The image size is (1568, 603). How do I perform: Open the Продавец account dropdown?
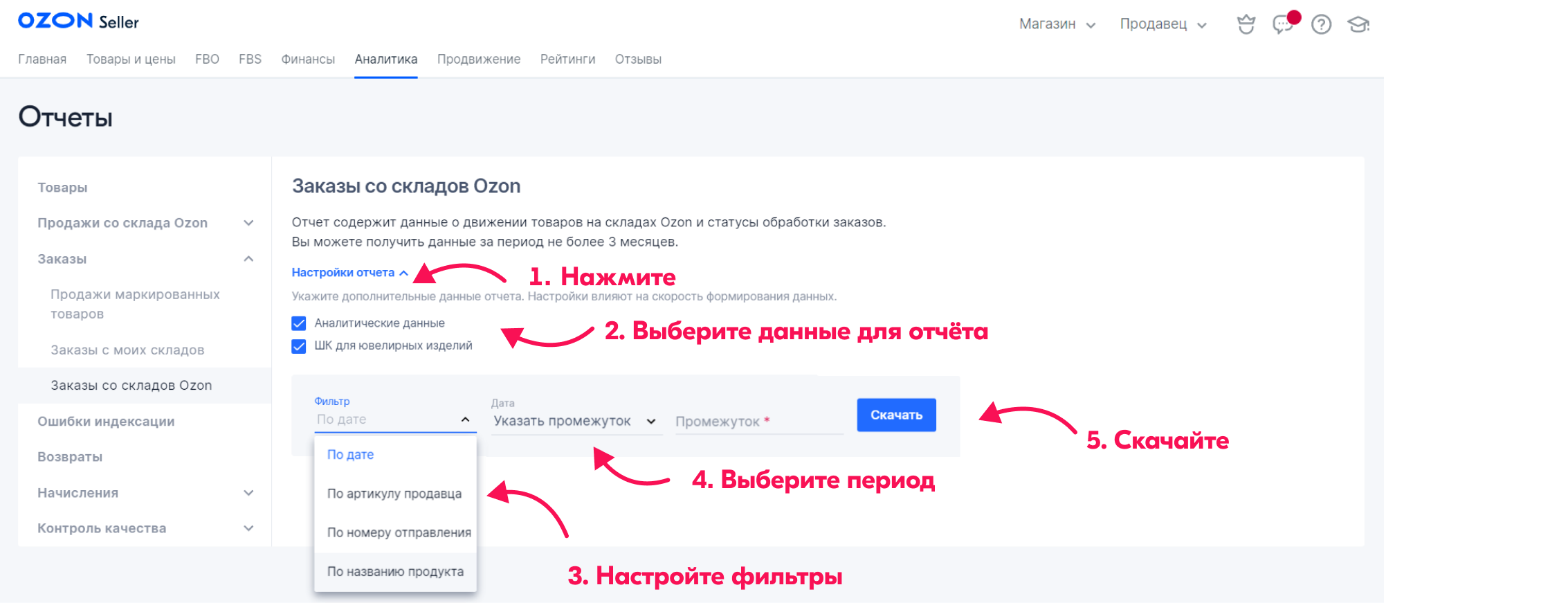pos(1163,24)
